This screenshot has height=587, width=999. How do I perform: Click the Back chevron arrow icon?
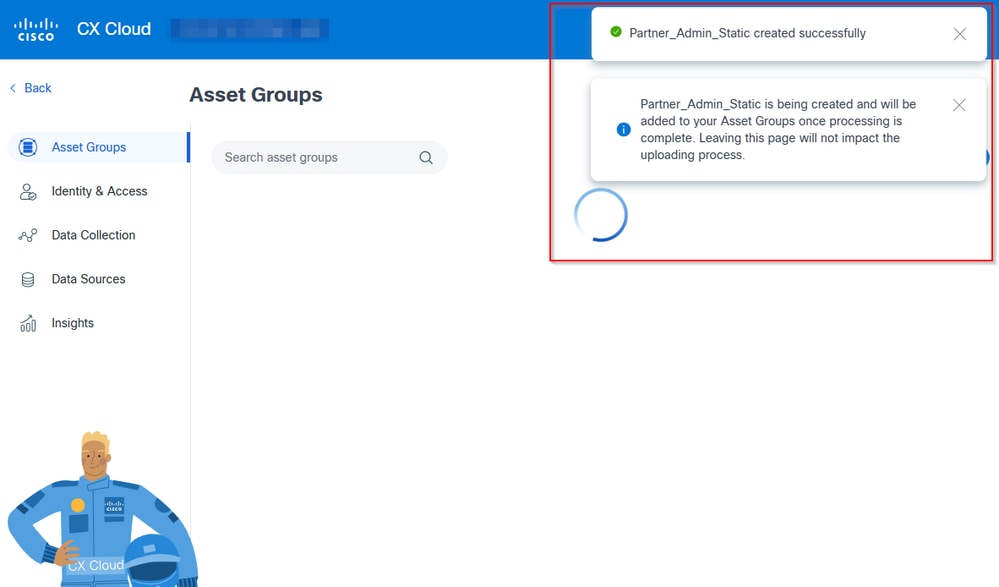(x=13, y=88)
